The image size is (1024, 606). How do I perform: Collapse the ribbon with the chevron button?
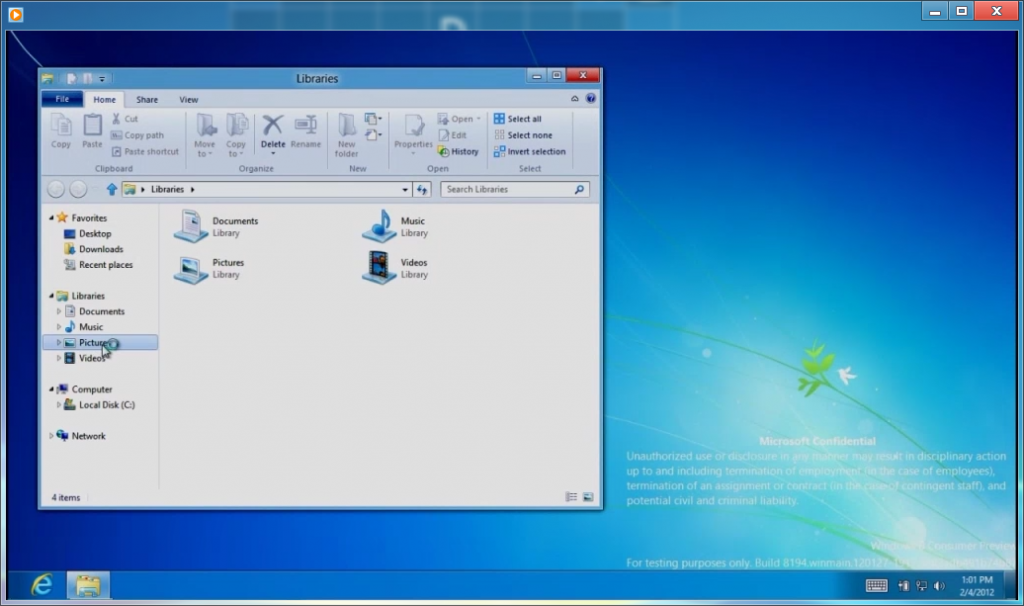[x=575, y=99]
